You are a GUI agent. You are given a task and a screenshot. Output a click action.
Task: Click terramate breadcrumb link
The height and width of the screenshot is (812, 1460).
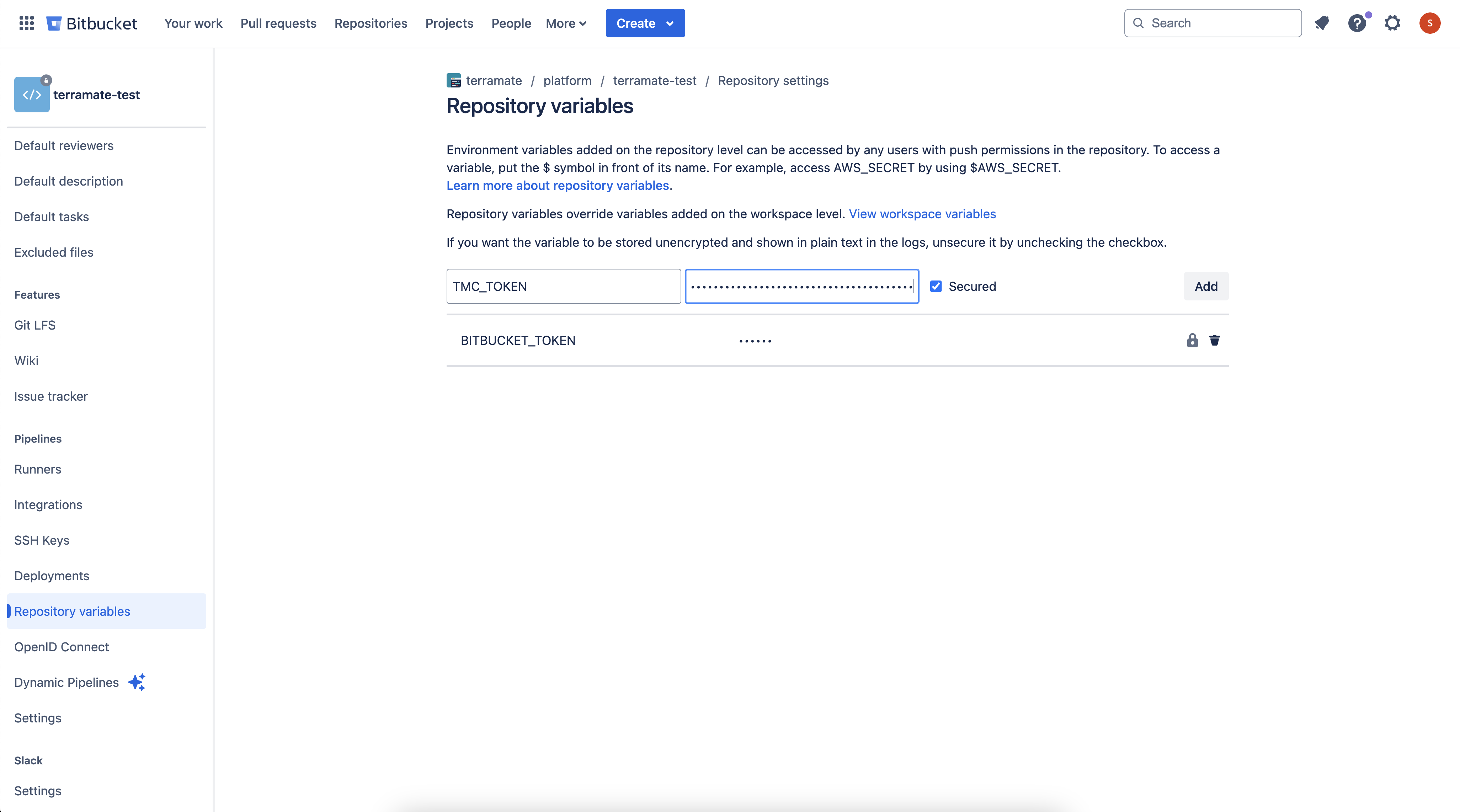point(494,80)
